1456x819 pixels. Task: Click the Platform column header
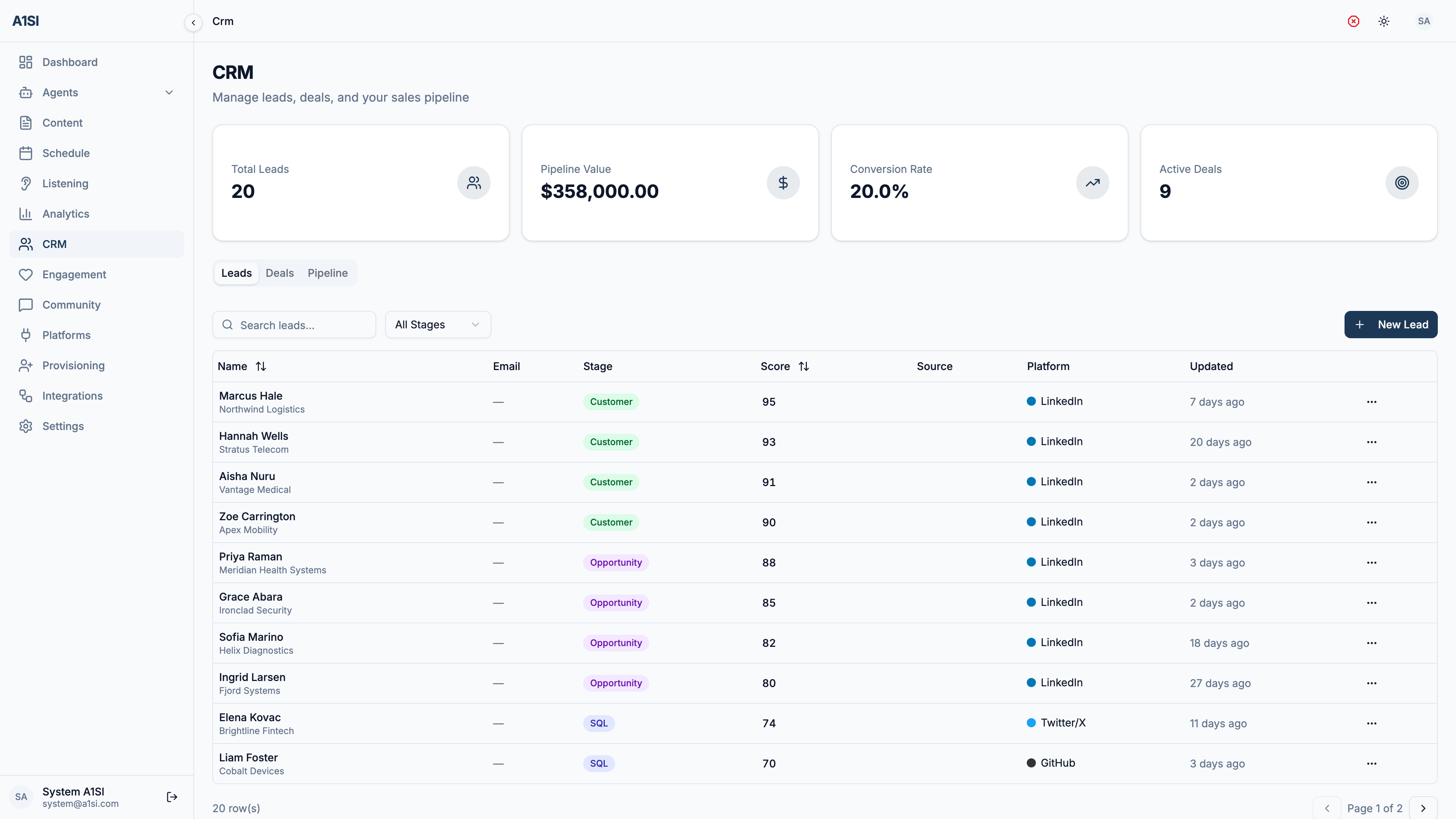point(1048,366)
